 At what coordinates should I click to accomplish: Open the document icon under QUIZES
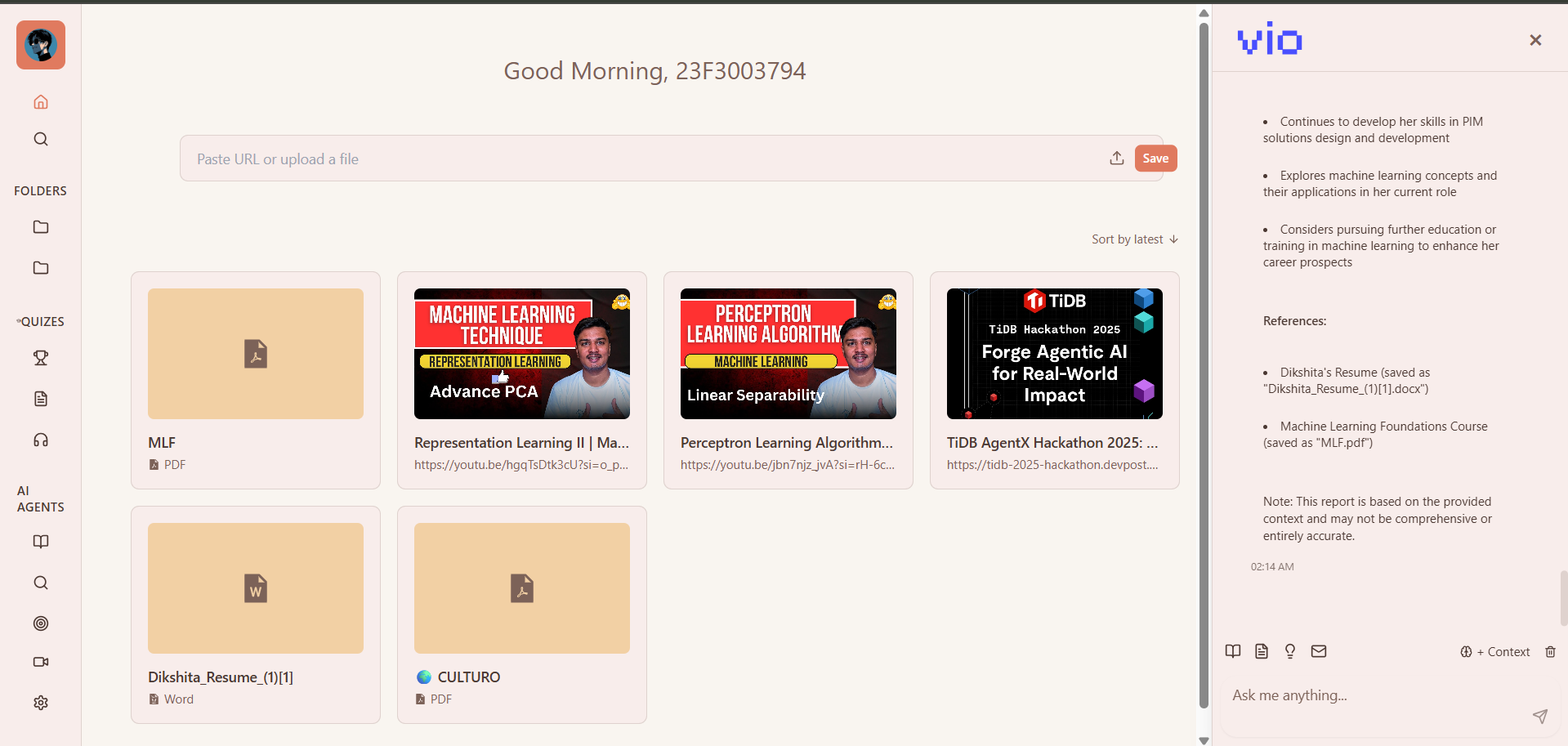pos(41,399)
